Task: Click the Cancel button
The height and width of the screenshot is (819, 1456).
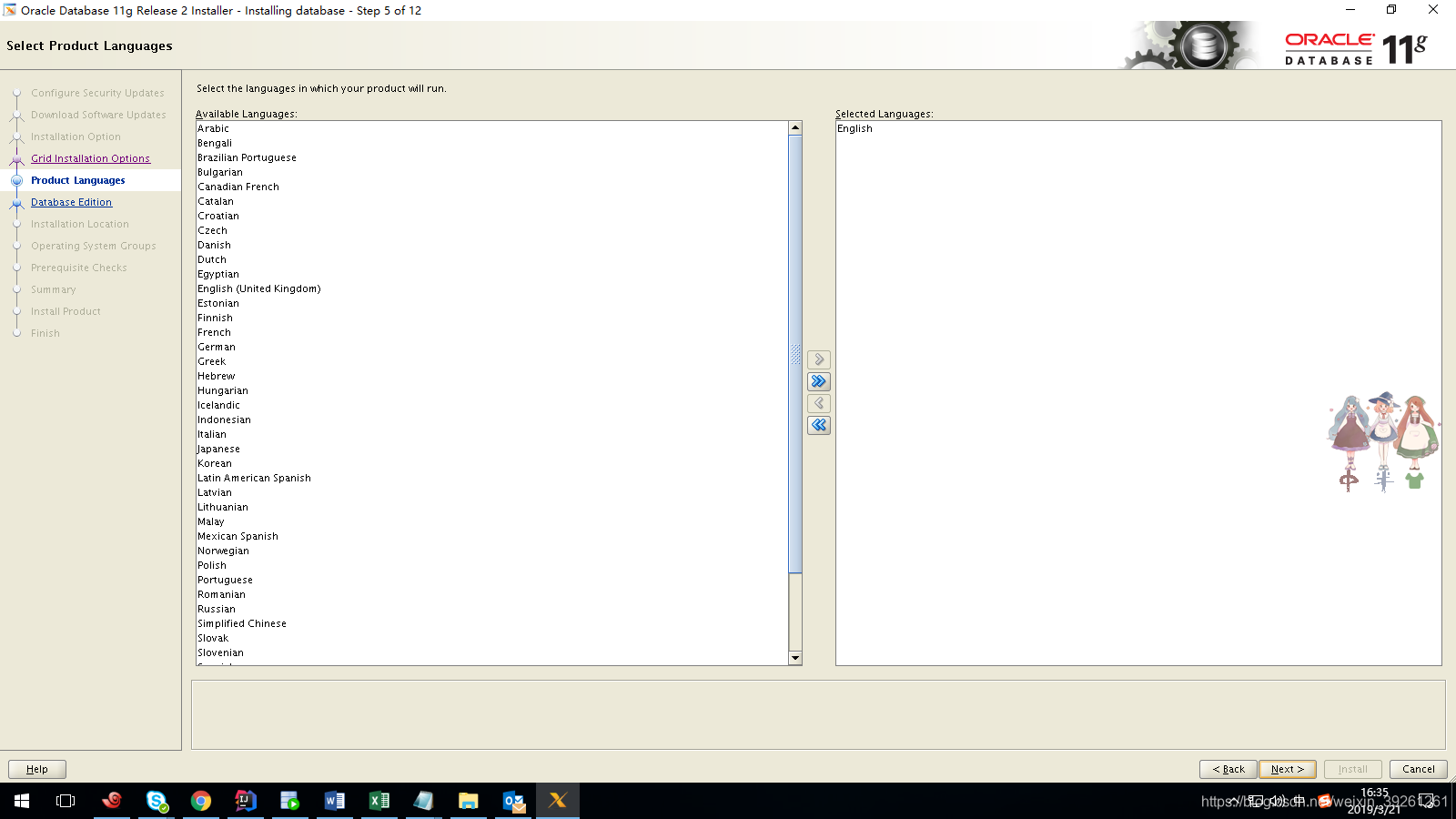Action: click(1419, 769)
